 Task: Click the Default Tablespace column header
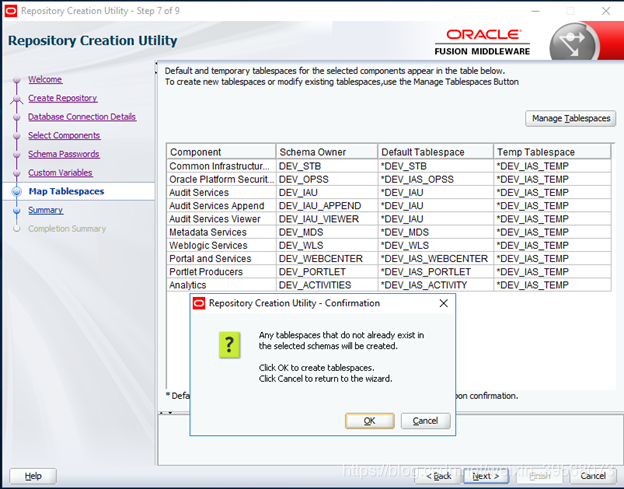pyautogui.click(x=435, y=152)
